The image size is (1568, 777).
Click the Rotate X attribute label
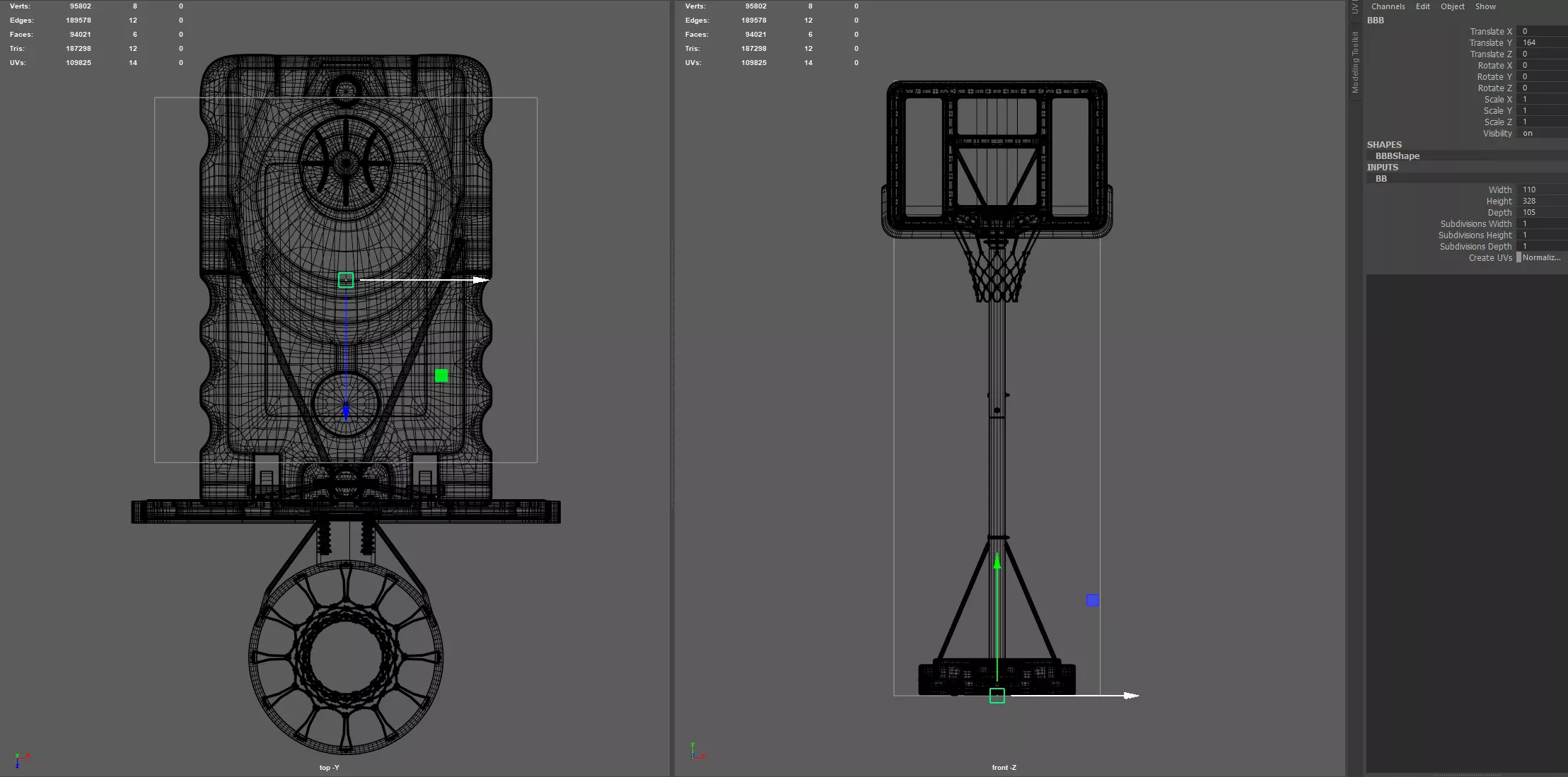pos(1494,65)
